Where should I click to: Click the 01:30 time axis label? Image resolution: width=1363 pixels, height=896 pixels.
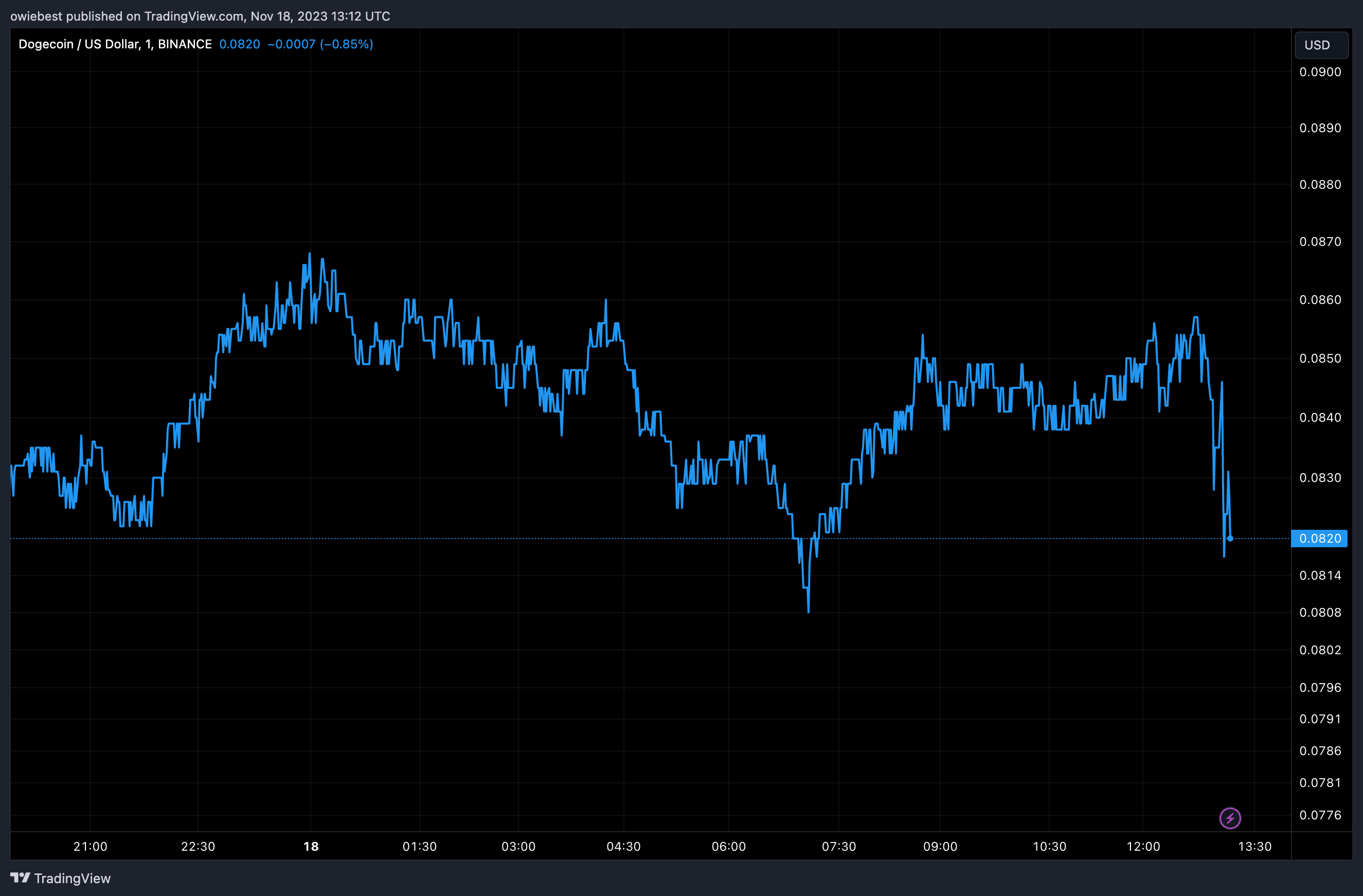tap(420, 846)
